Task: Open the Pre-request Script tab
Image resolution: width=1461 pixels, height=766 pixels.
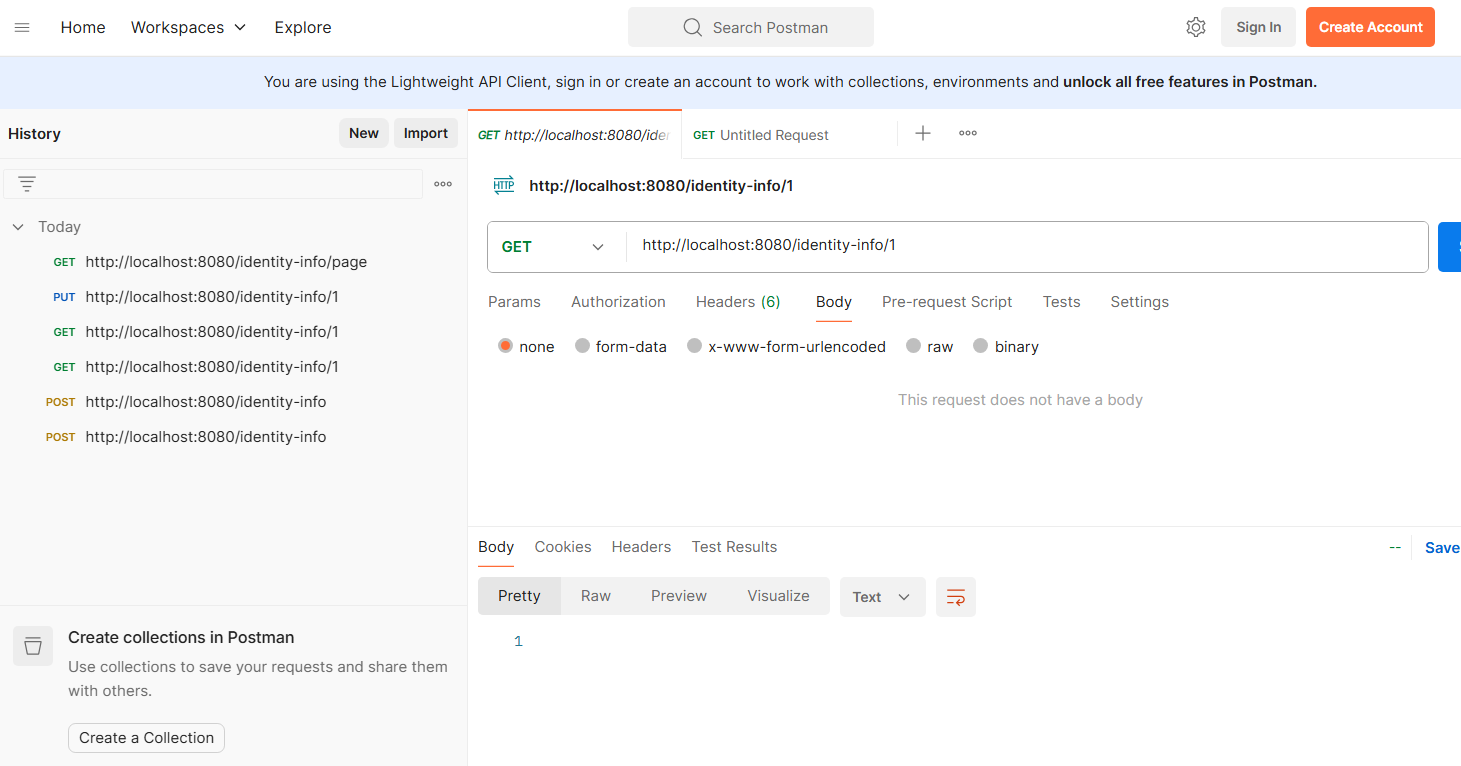Action: click(x=947, y=302)
